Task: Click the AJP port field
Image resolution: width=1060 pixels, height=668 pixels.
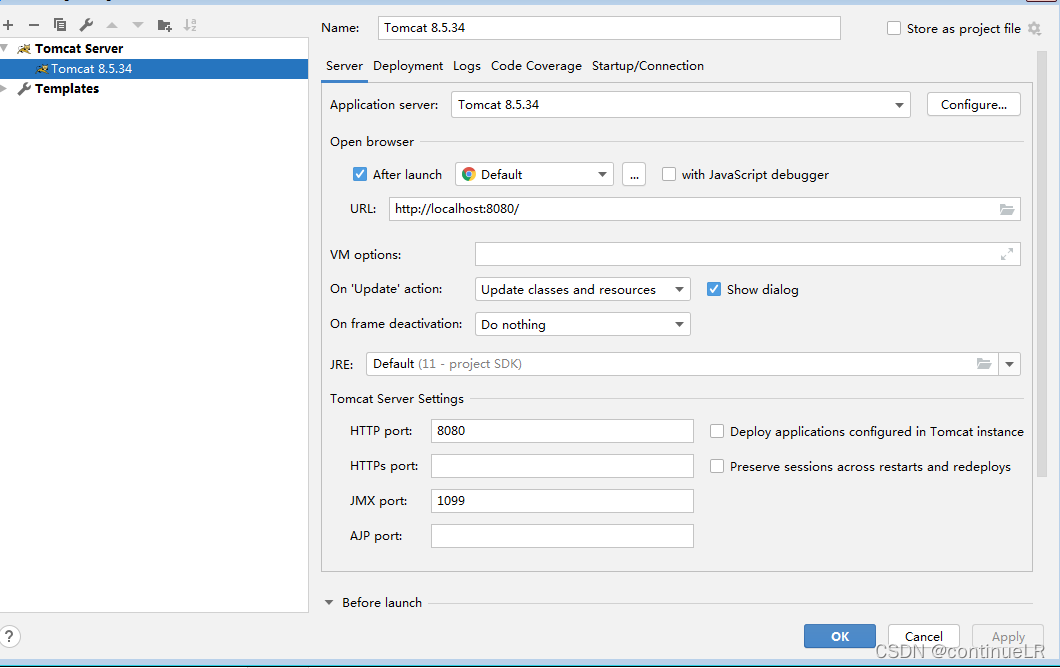Action: tap(562, 536)
